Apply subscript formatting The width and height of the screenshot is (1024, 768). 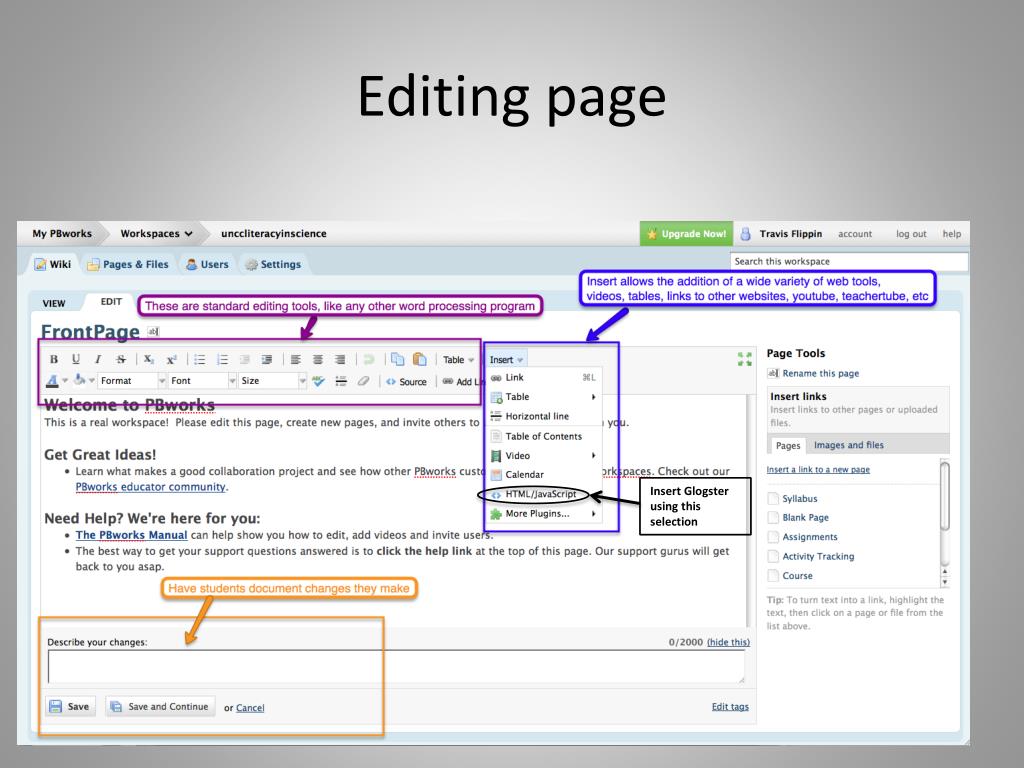(x=149, y=359)
